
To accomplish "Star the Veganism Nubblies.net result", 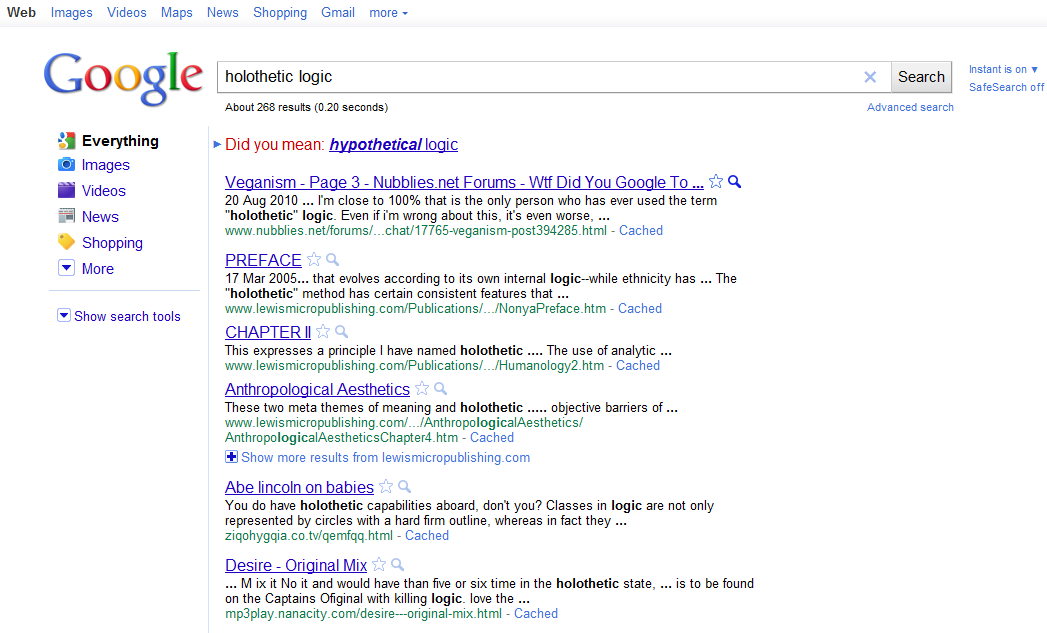I will point(716,182).
